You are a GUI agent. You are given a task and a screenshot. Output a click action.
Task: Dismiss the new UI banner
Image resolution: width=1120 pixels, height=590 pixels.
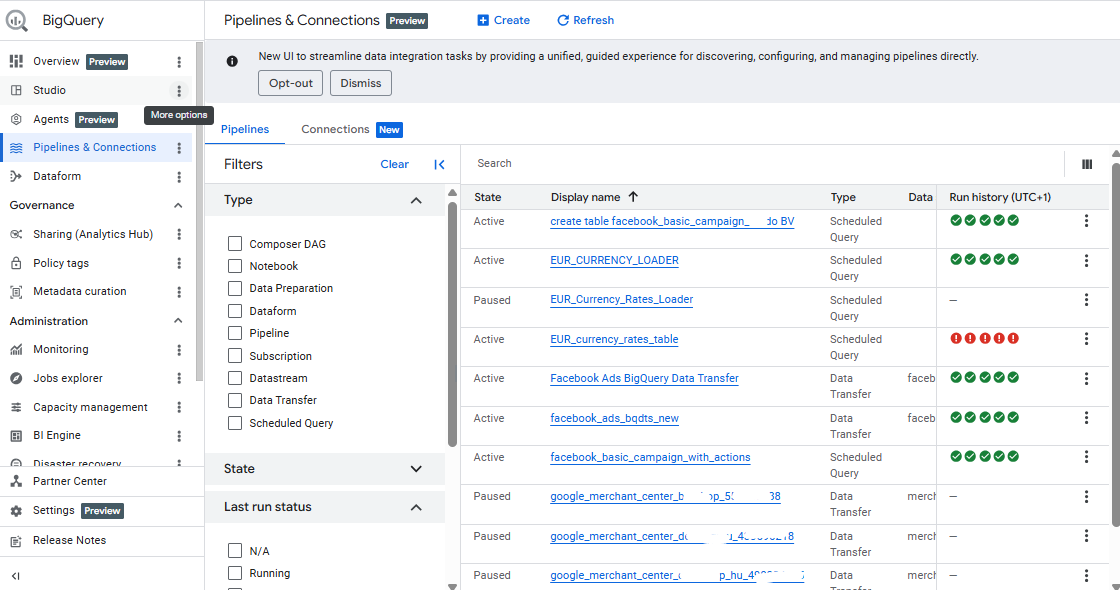[361, 83]
